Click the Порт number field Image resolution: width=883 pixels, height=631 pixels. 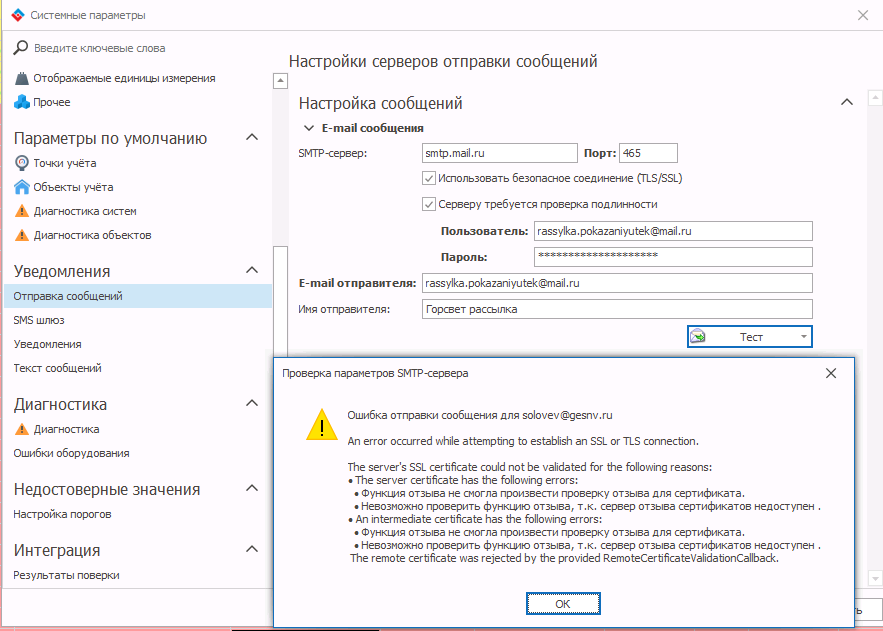pyautogui.click(x=647, y=153)
